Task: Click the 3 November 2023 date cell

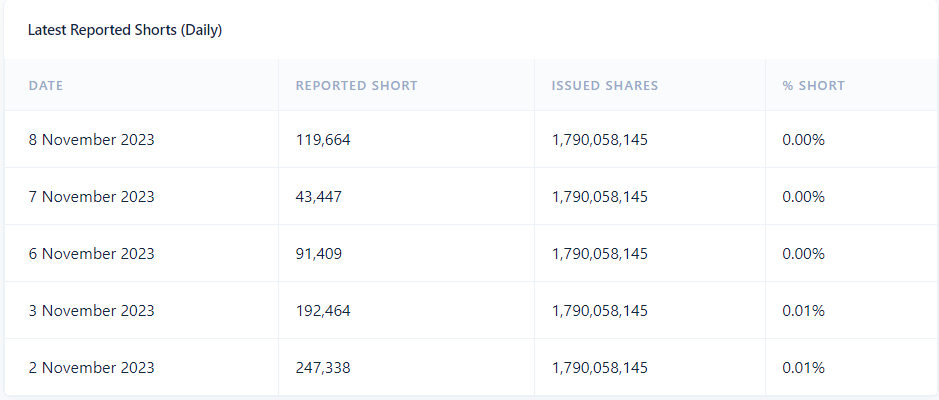Action: [91, 311]
